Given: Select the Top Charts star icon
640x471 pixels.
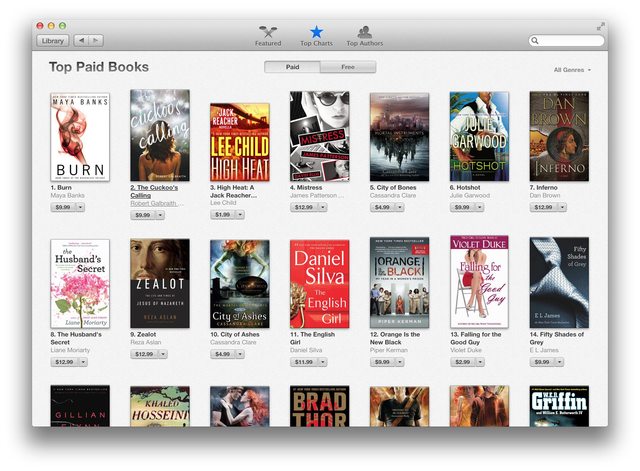Looking at the screenshot, I should [x=316, y=32].
